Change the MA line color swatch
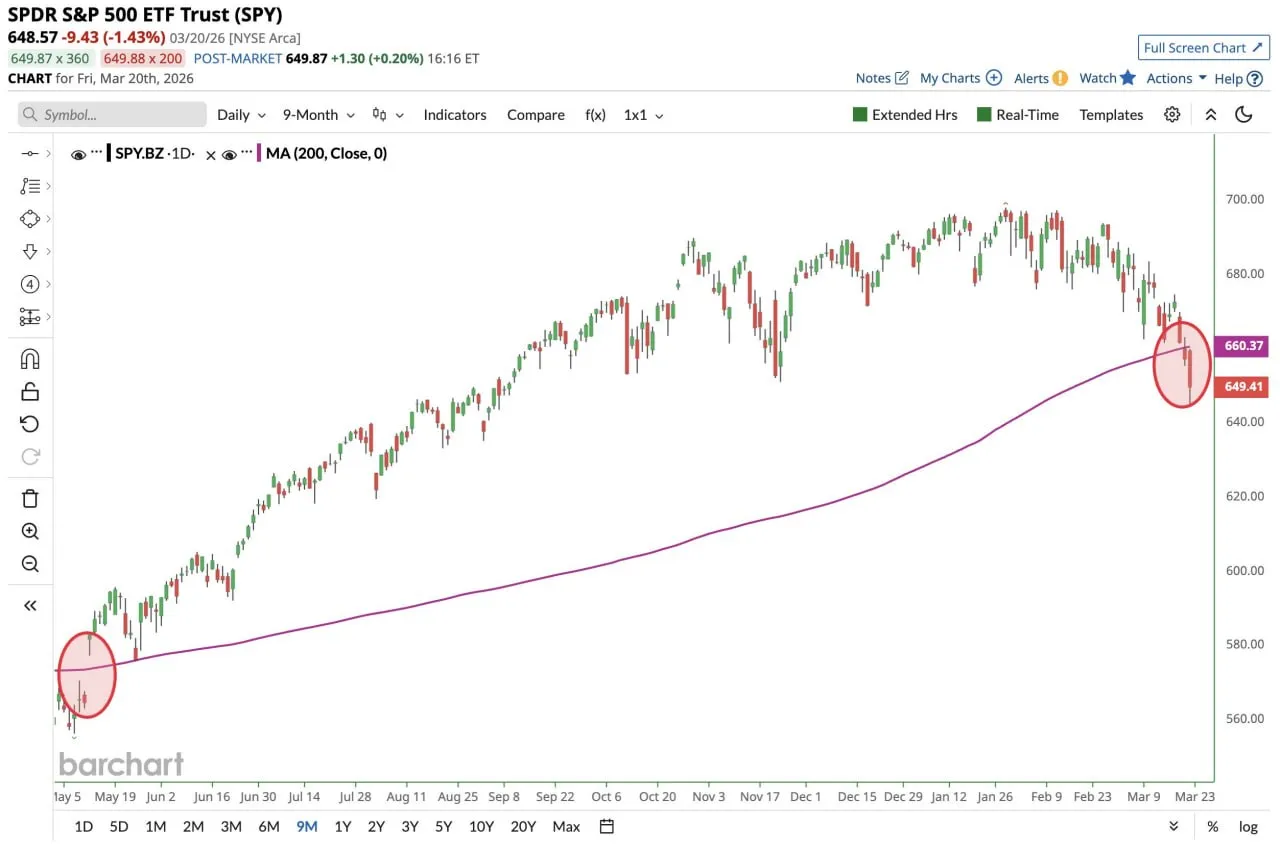1280x849 pixels. (257, 153)
